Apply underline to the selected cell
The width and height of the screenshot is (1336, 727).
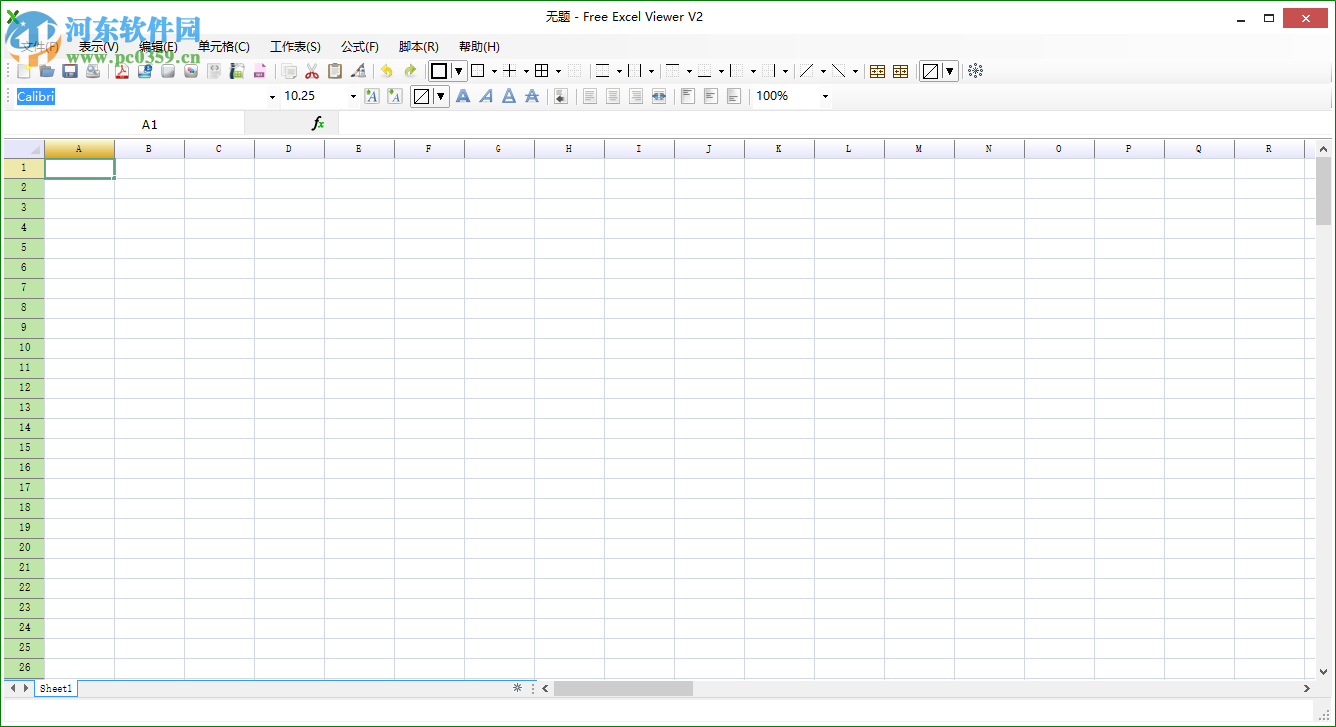[x=509, y=95]
